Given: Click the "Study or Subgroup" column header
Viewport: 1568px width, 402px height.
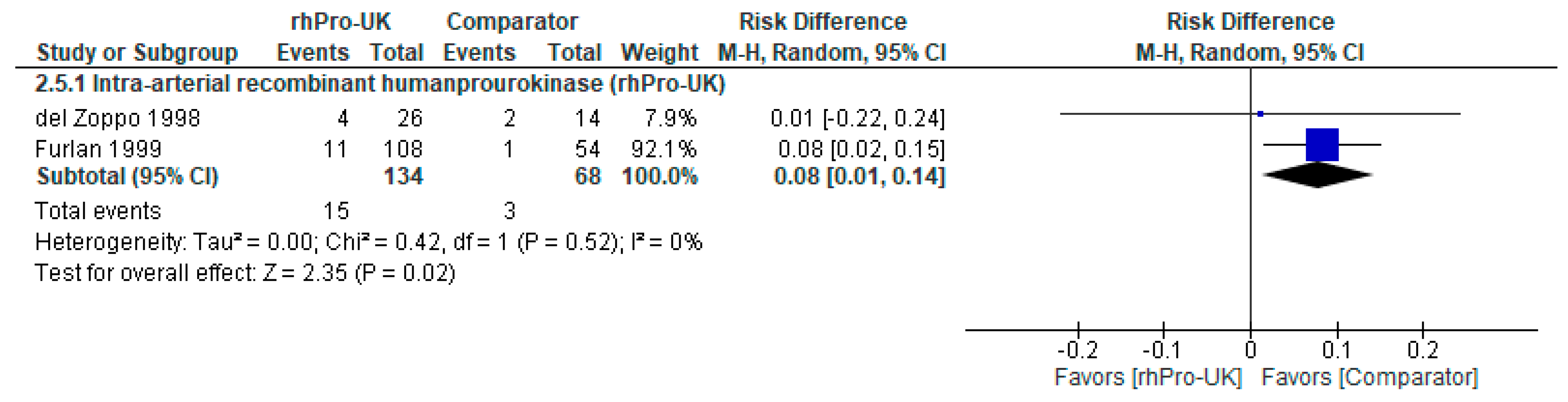Looking at the screenshot, I should click(x=137, y=53).
